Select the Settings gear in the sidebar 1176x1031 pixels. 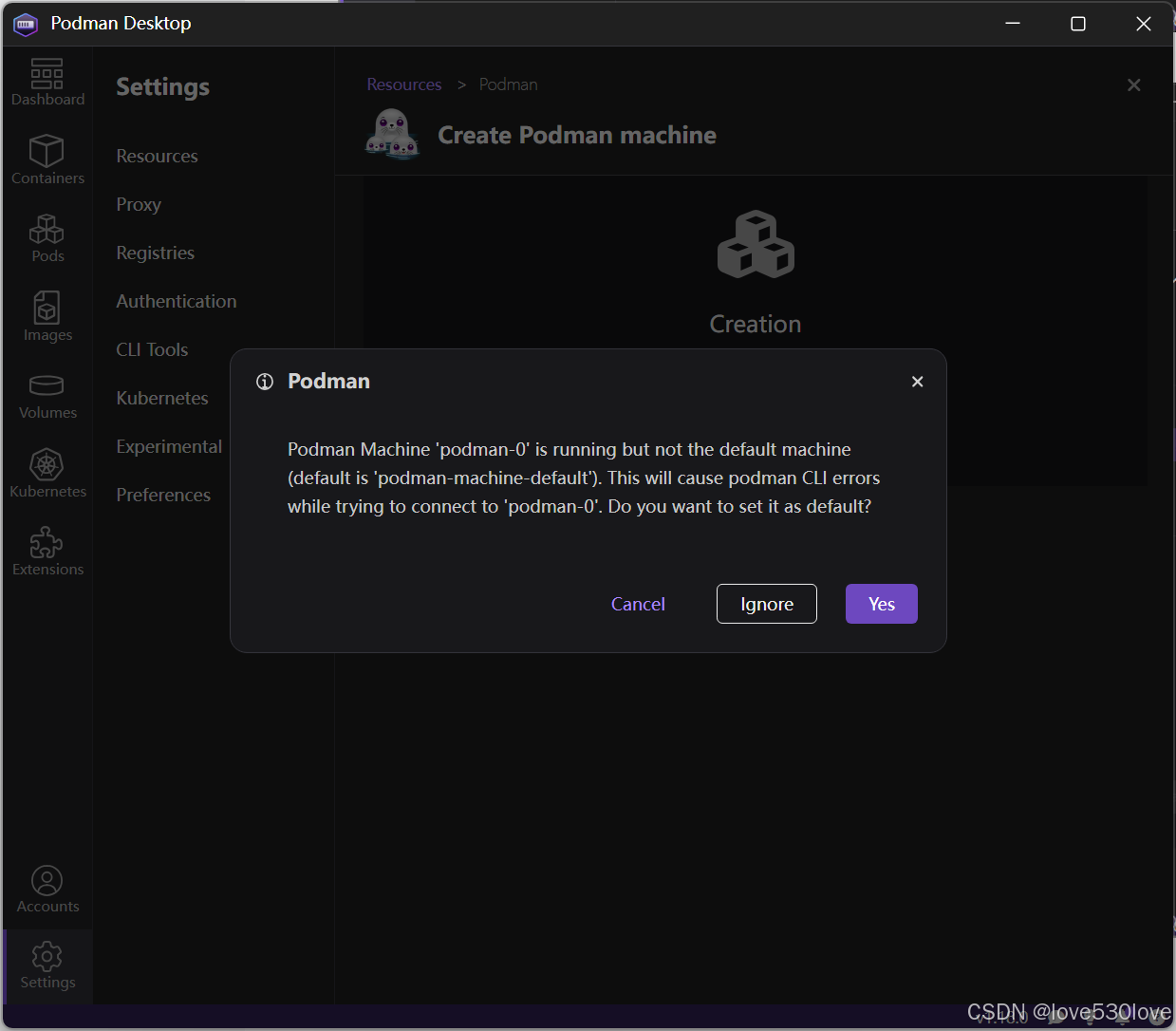click(47, 966)
